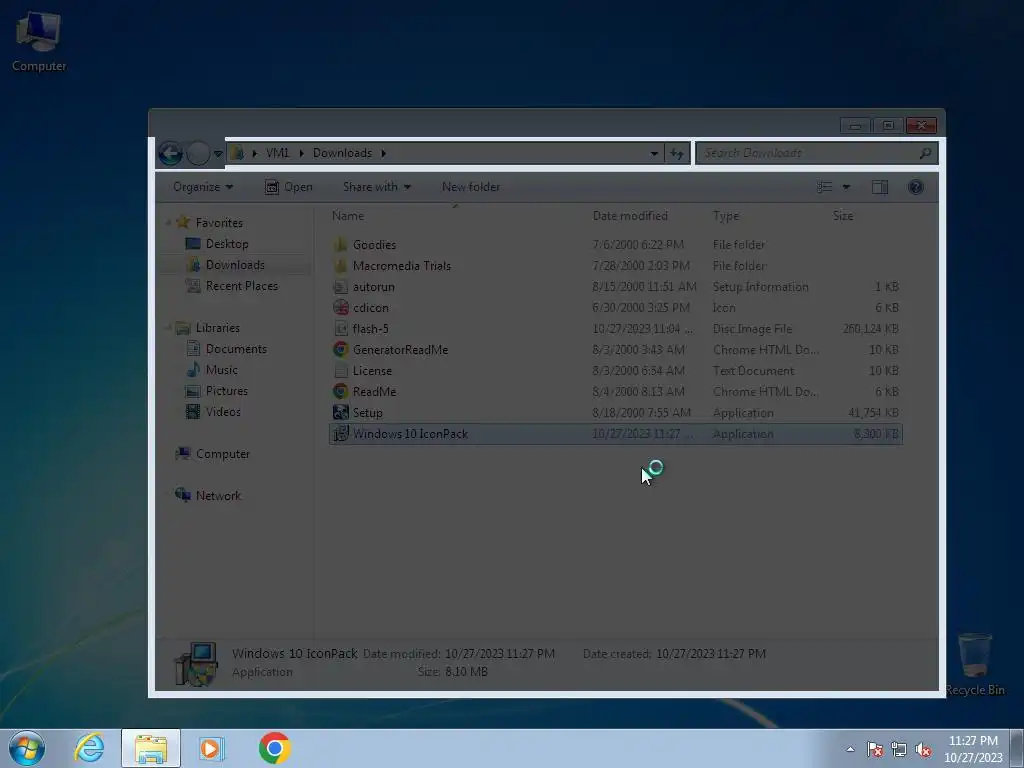The height and width of the screenshot is (768, 1024).
Task: Click New folder in the command bar
Action: tap(471, 187)
